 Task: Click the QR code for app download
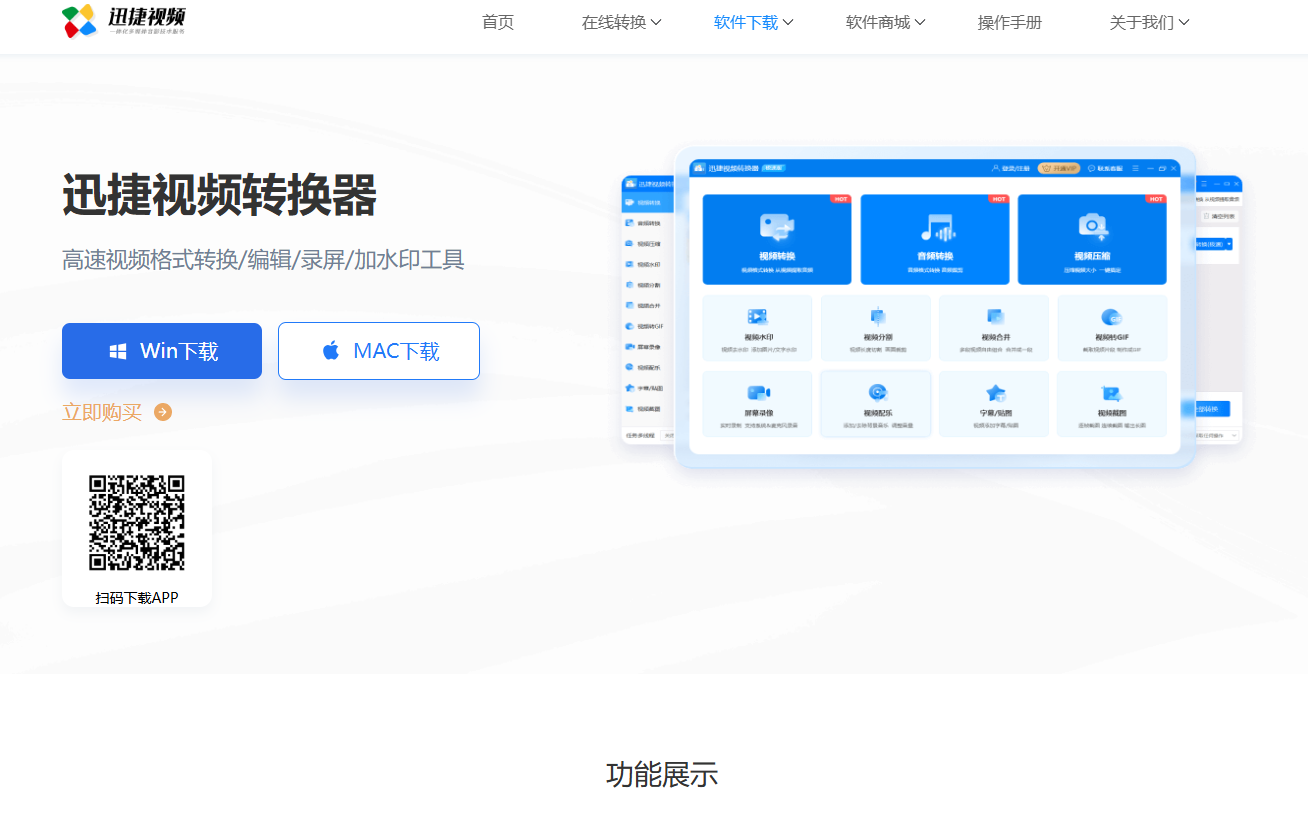137,523
